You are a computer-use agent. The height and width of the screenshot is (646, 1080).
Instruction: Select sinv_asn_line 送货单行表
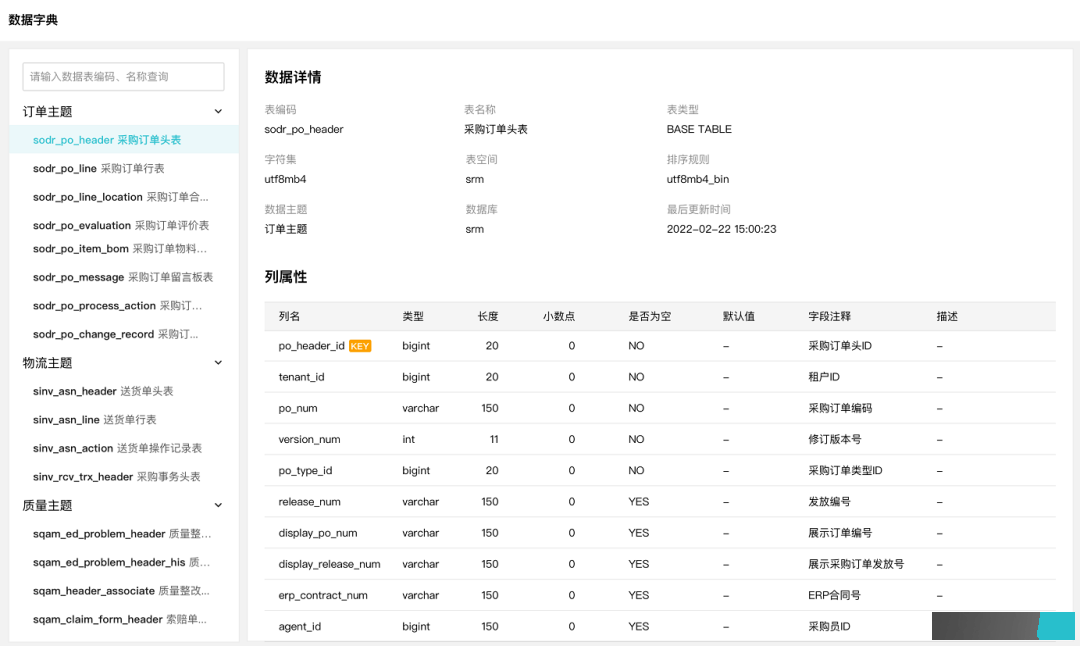pyautogui.click(x=94, y=419)
